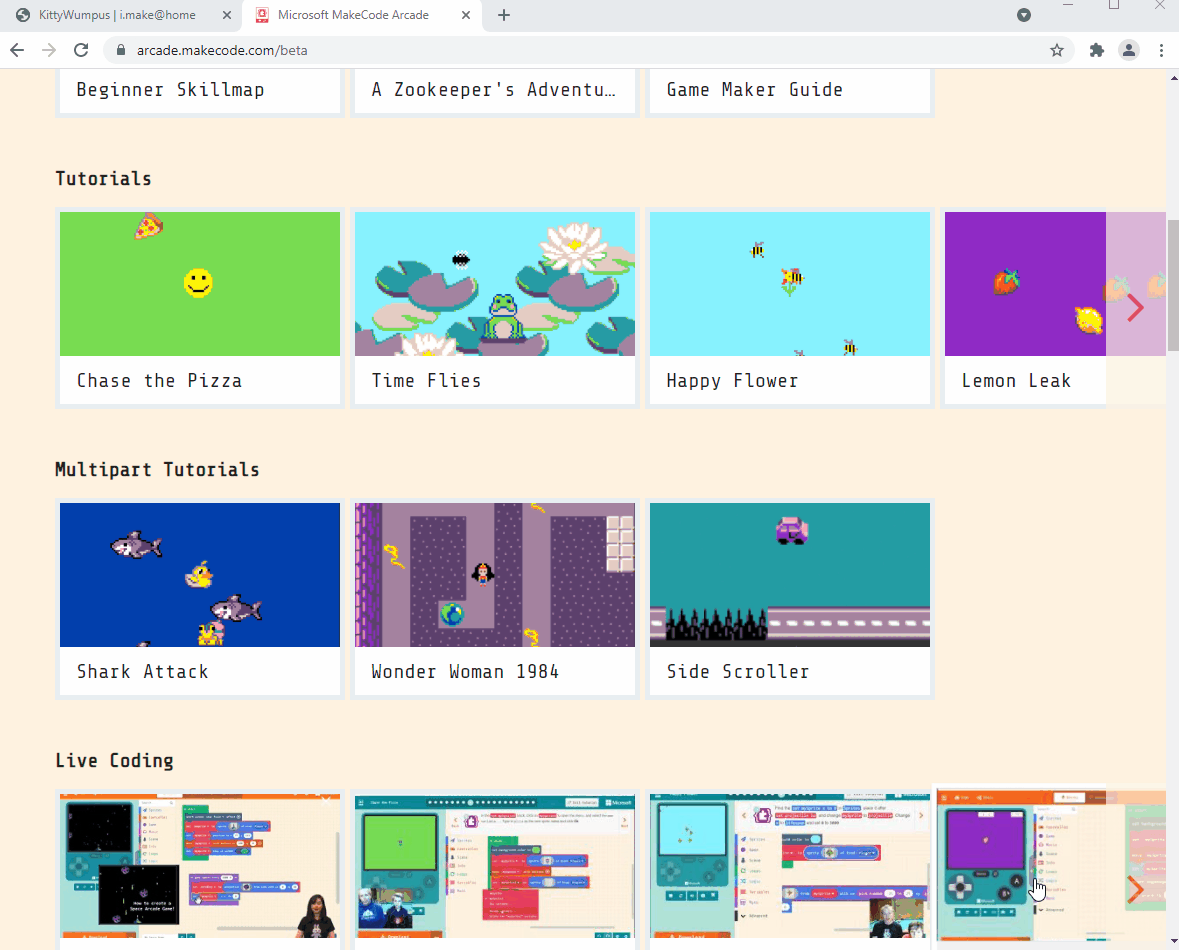This screenshot has height=950, width=1179.
Task: Start the Happy Flower tutorial
Action: tap(790, 308)
